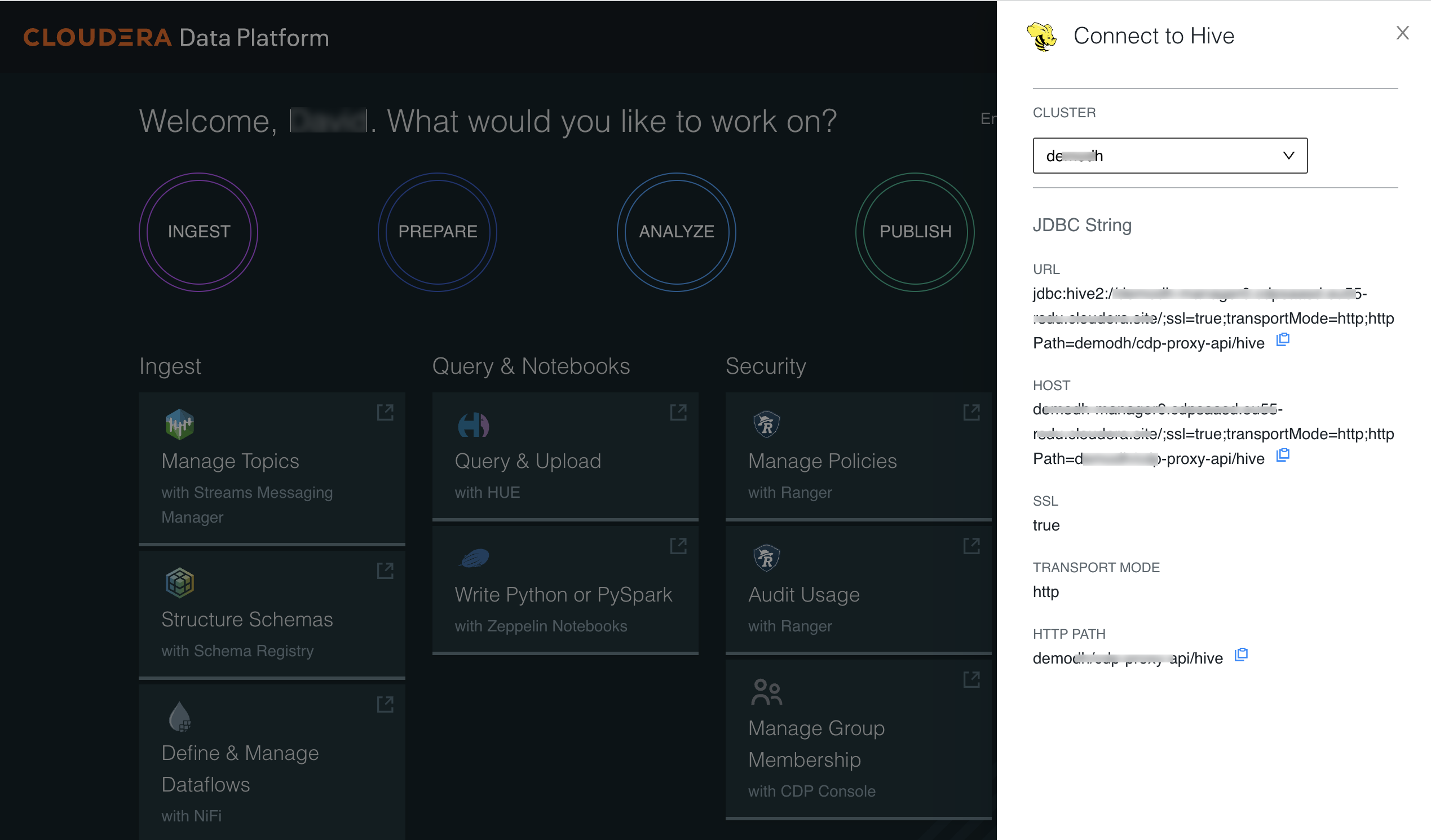Click the 'Security' section heading

click(766, 366)
